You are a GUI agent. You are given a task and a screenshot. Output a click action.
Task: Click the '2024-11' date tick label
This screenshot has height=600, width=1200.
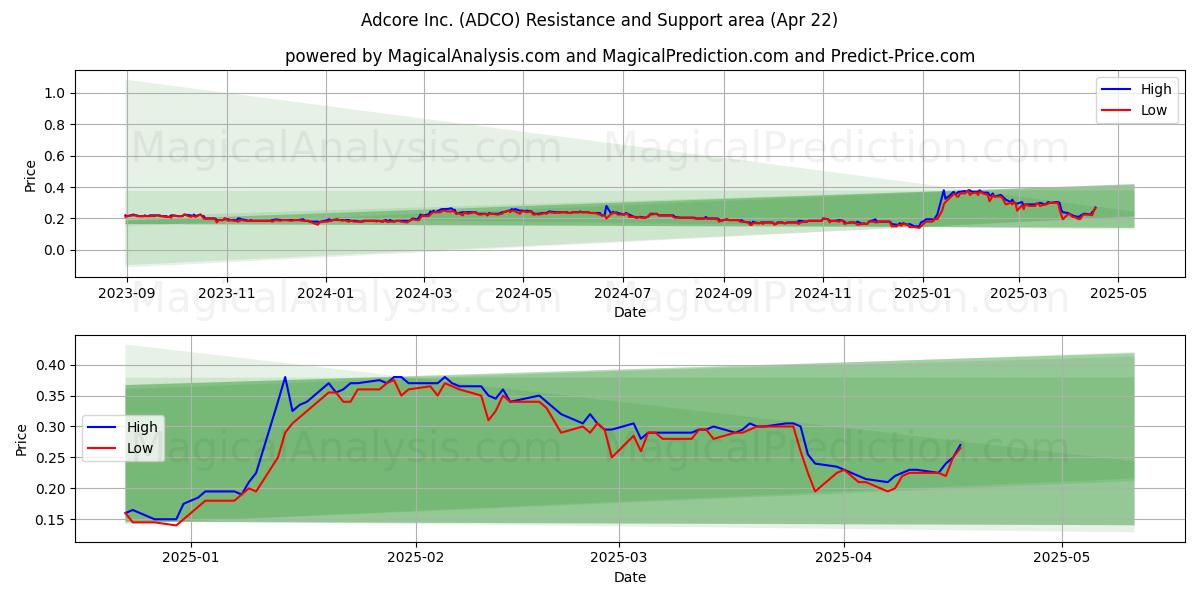click(823, 293)
